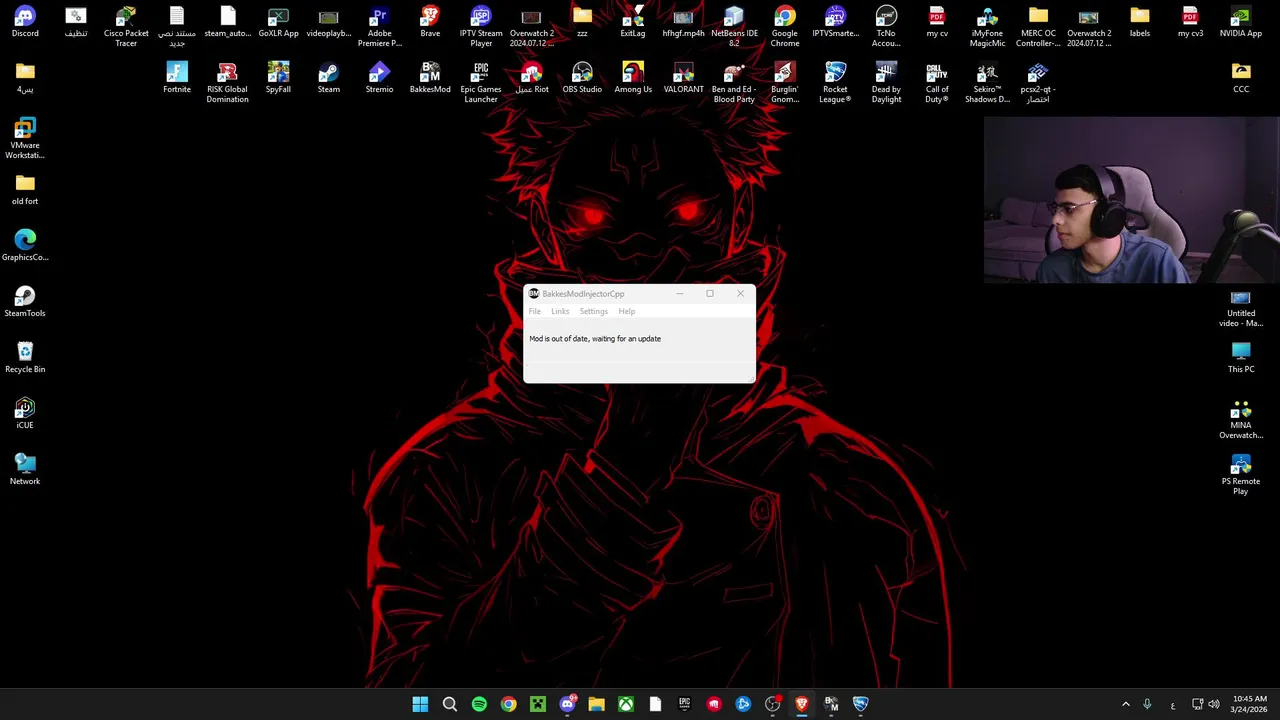Viewport: 1280px width, 720px height.
Task: Open taskbar Search
Action: 450,704
